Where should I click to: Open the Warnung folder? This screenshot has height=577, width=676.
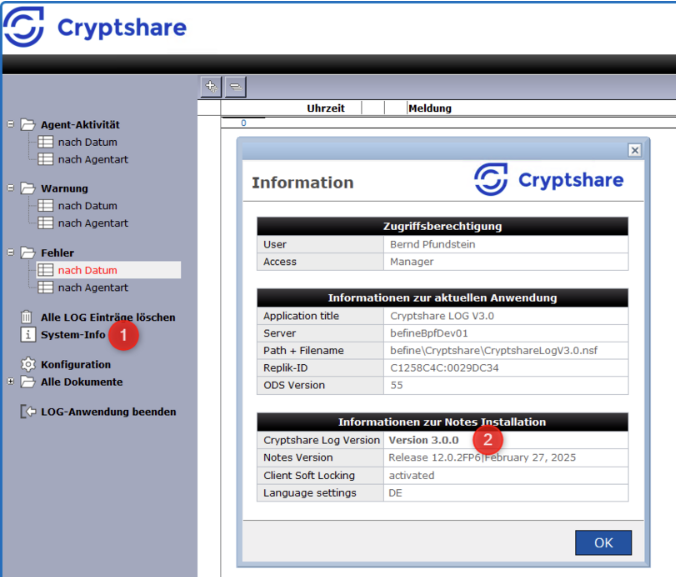click(64, 188)
